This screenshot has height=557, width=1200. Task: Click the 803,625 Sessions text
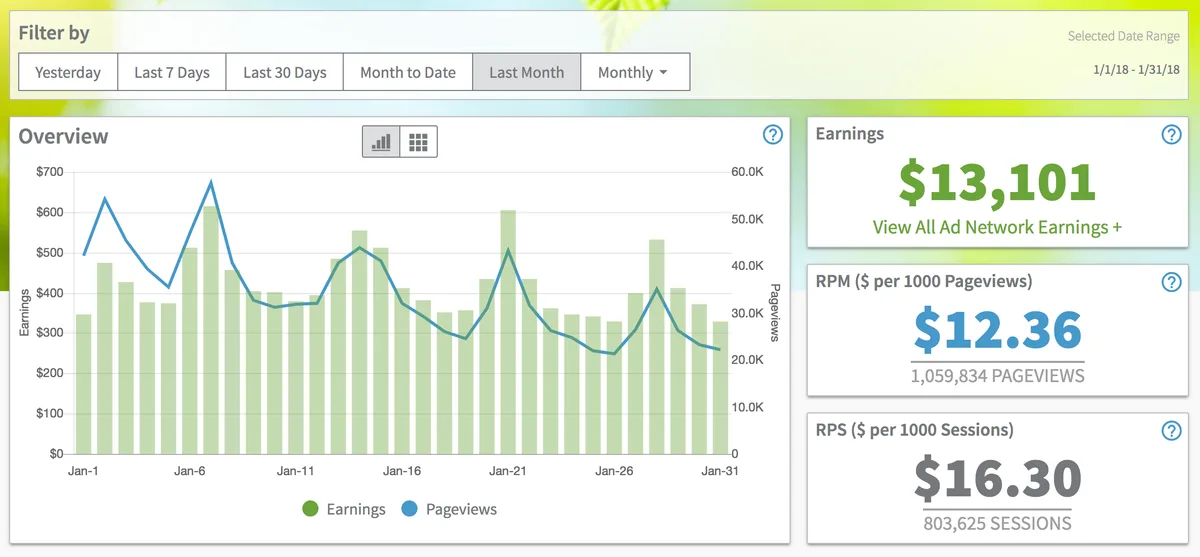997,523
